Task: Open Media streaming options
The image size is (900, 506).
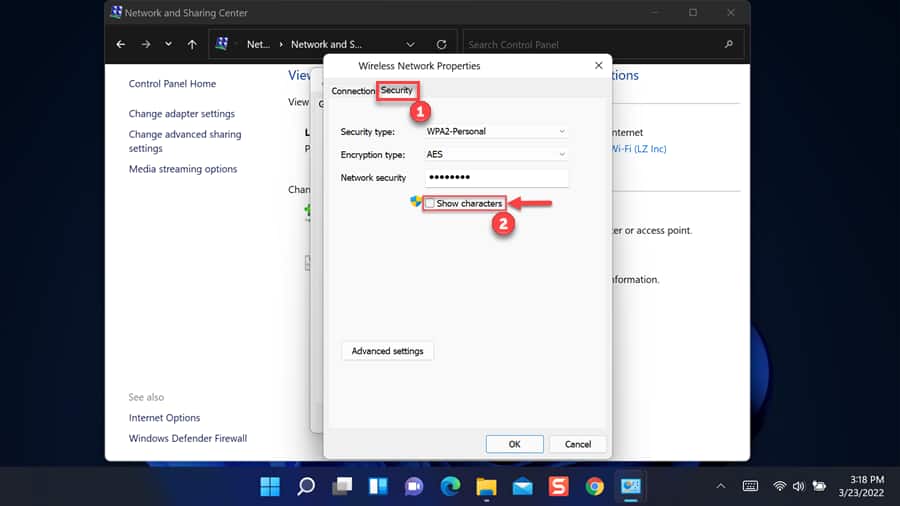Action: click(x=183, y=169)
